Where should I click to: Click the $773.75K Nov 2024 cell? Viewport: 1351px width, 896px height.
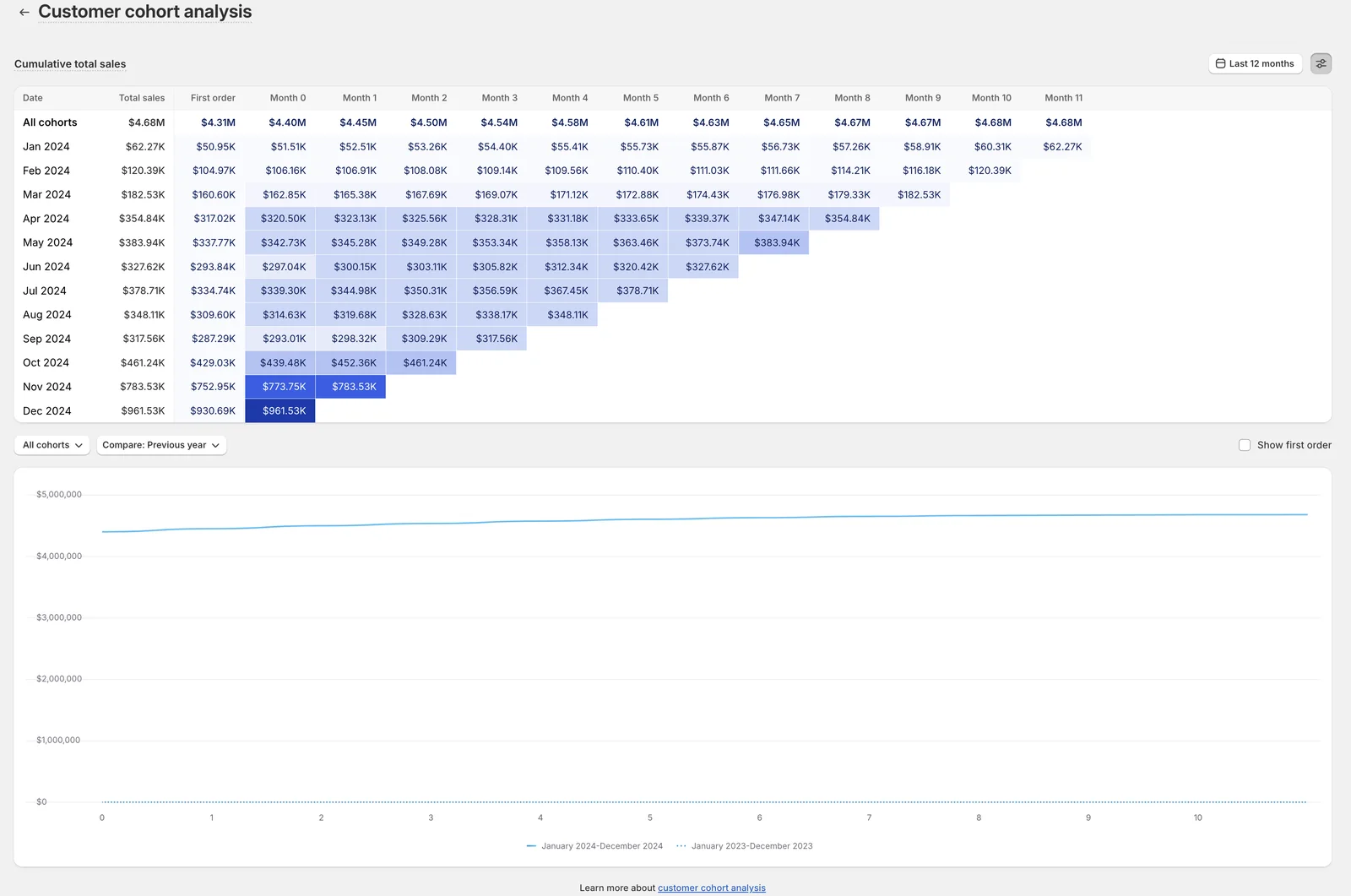coord(280,387)
